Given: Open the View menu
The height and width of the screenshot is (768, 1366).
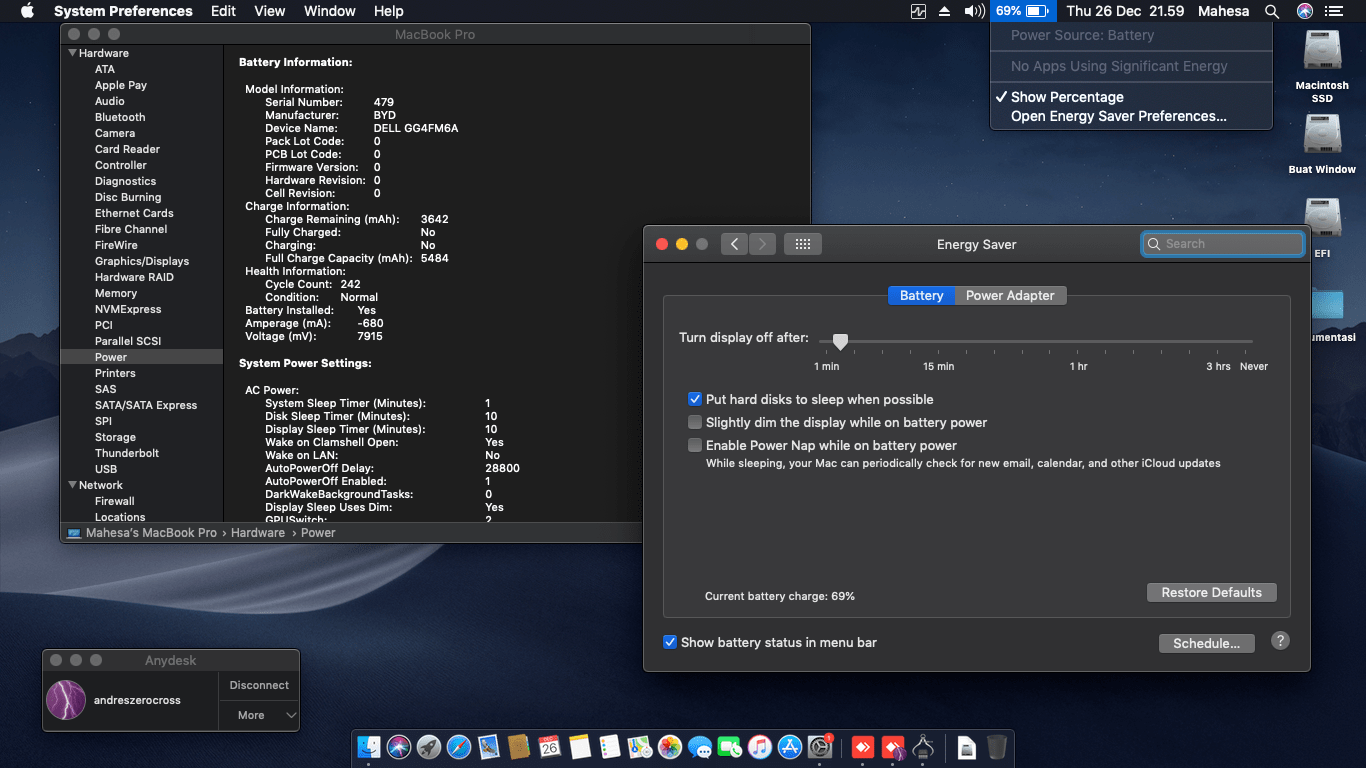Looking at the screenshot, I should 270,11.
